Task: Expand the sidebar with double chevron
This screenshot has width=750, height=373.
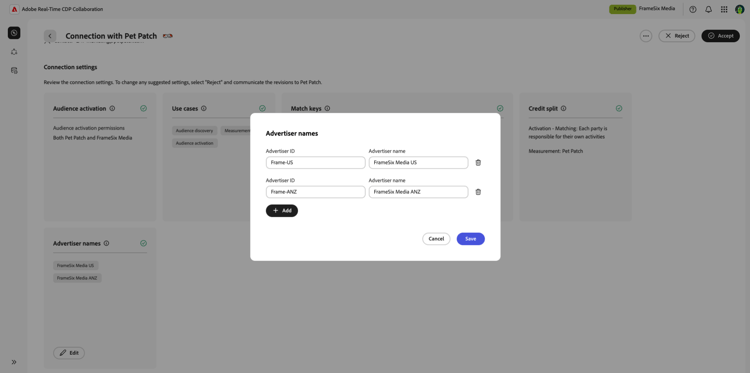Action: coord(14,362)
